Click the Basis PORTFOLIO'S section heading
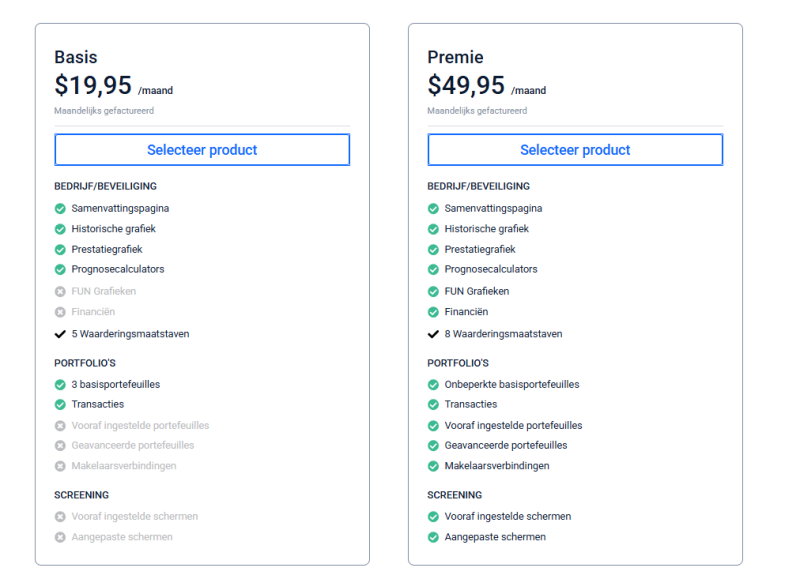This screenshot has height=579, width=800. click(x=85, y=363)
